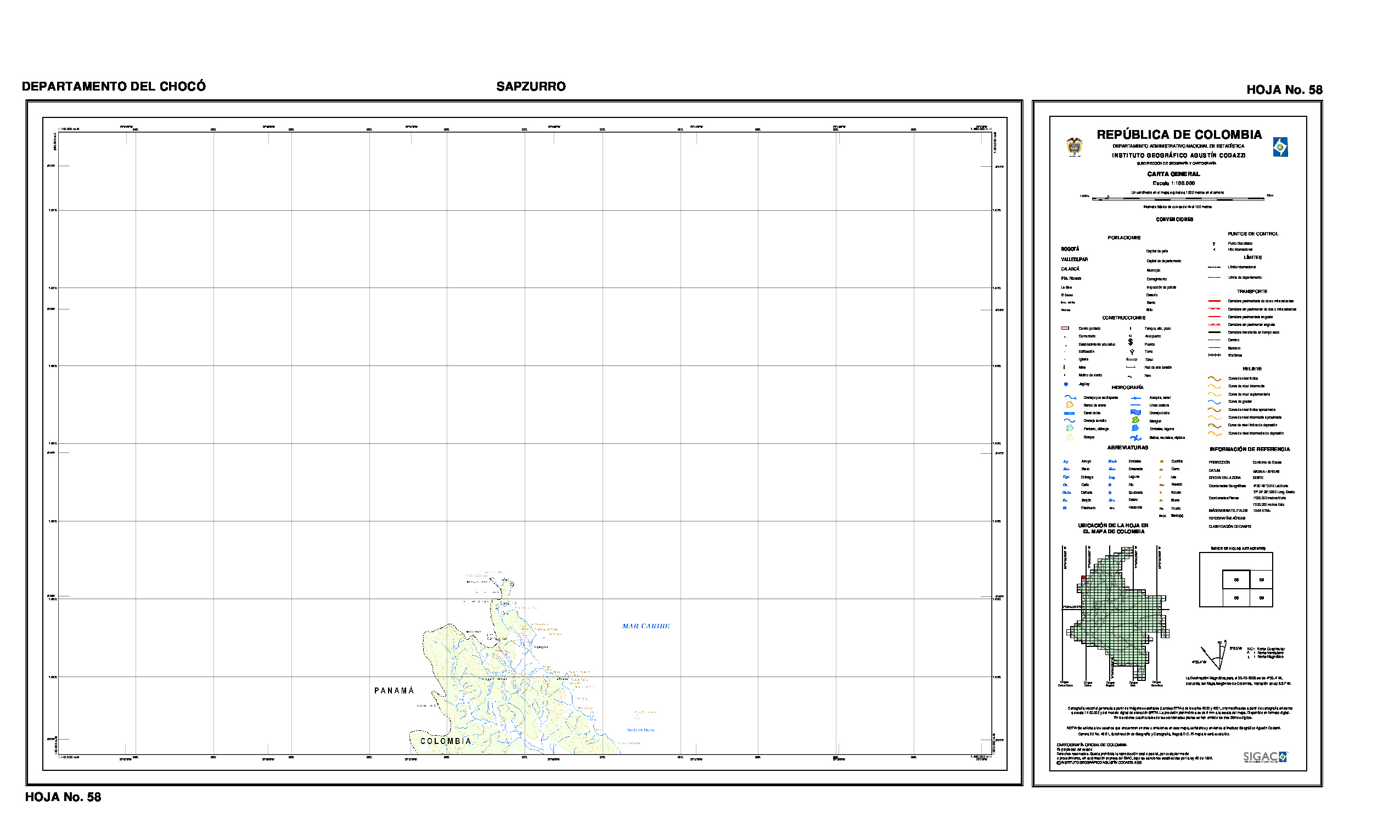Click the SIGAC logo in the legend

pyautogui.click(x=1265, y=757)
